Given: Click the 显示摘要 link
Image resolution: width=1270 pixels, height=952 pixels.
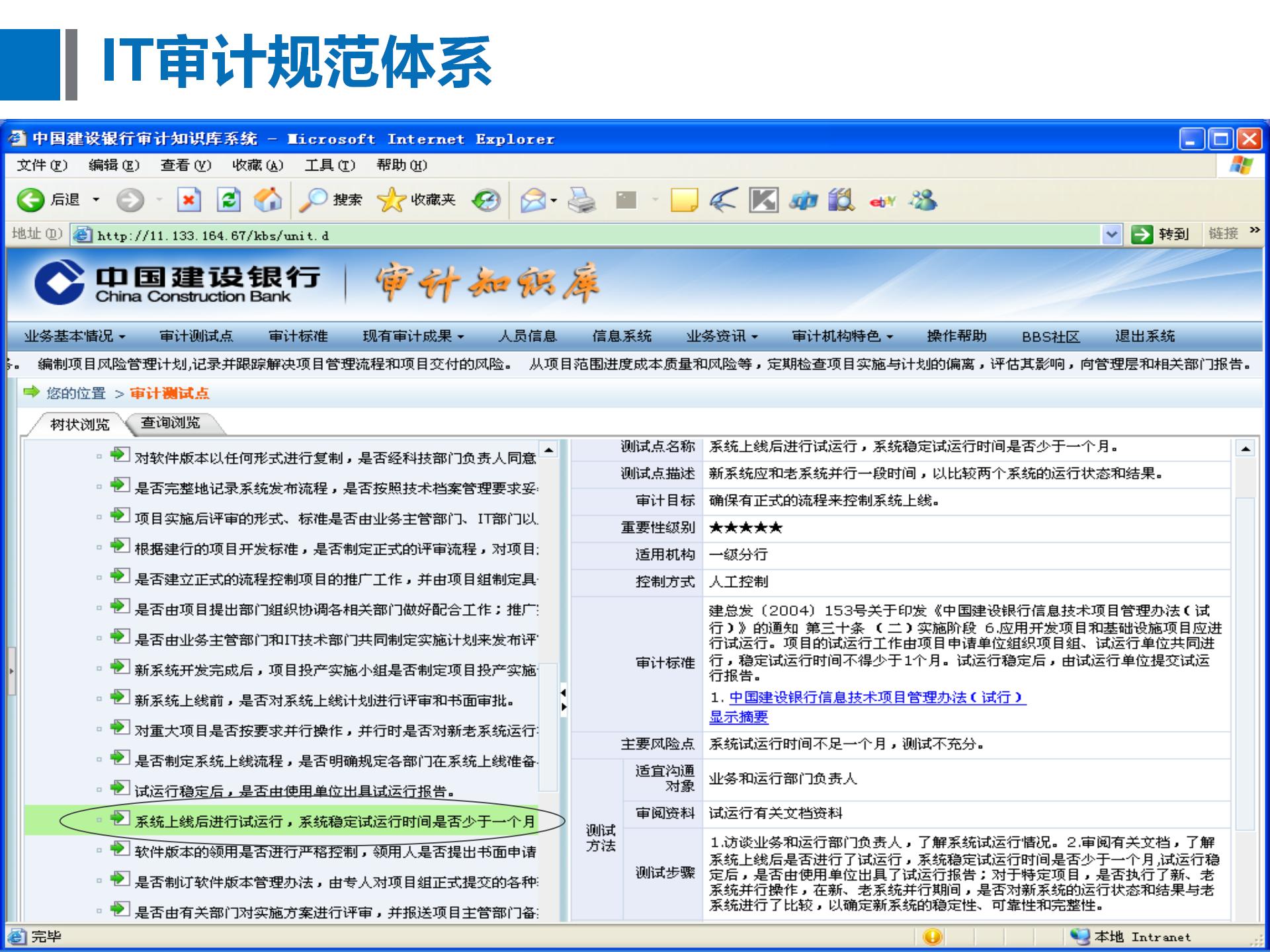Looking at the screenshot, I should click(x=739, y=717).
